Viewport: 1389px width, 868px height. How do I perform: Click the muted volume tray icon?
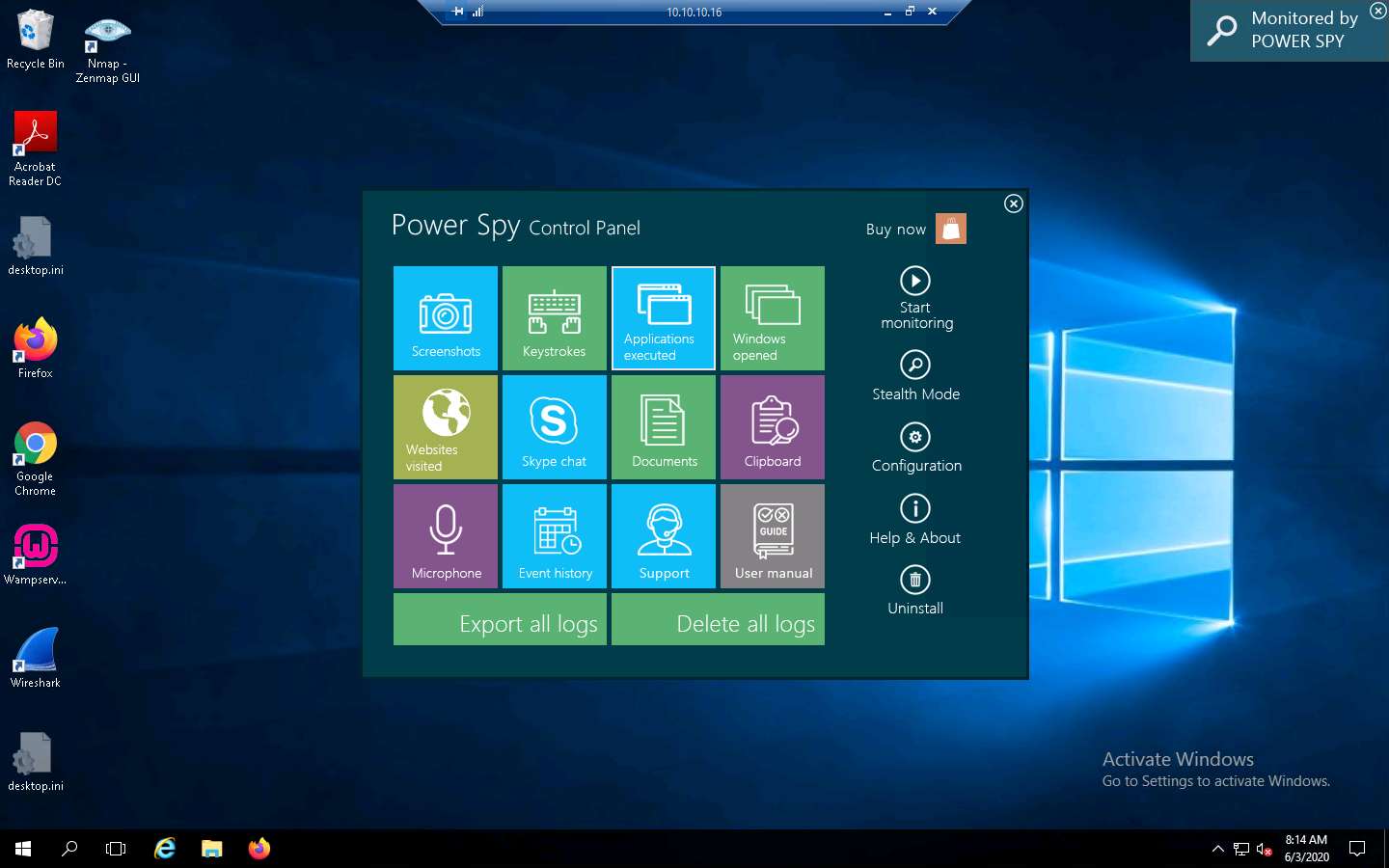[x=1265, y=849]
